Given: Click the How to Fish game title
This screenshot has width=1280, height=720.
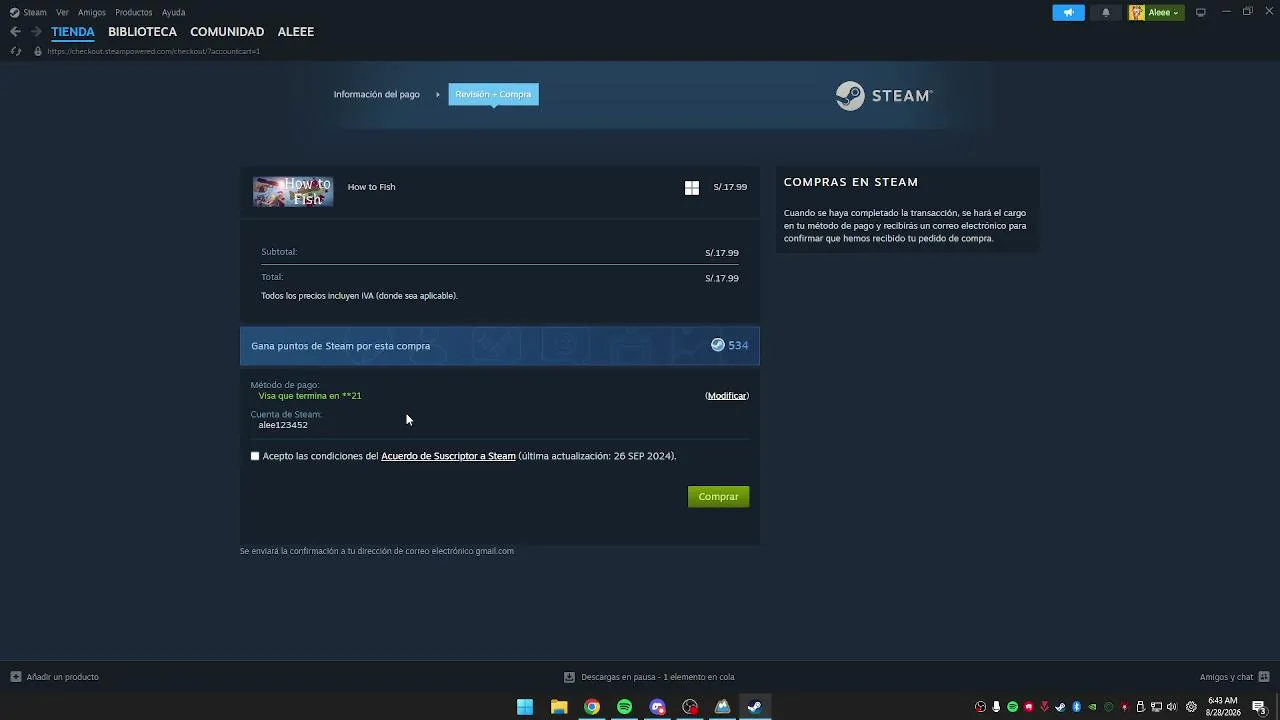Looking at the screenshot, I should click(371, 187).
